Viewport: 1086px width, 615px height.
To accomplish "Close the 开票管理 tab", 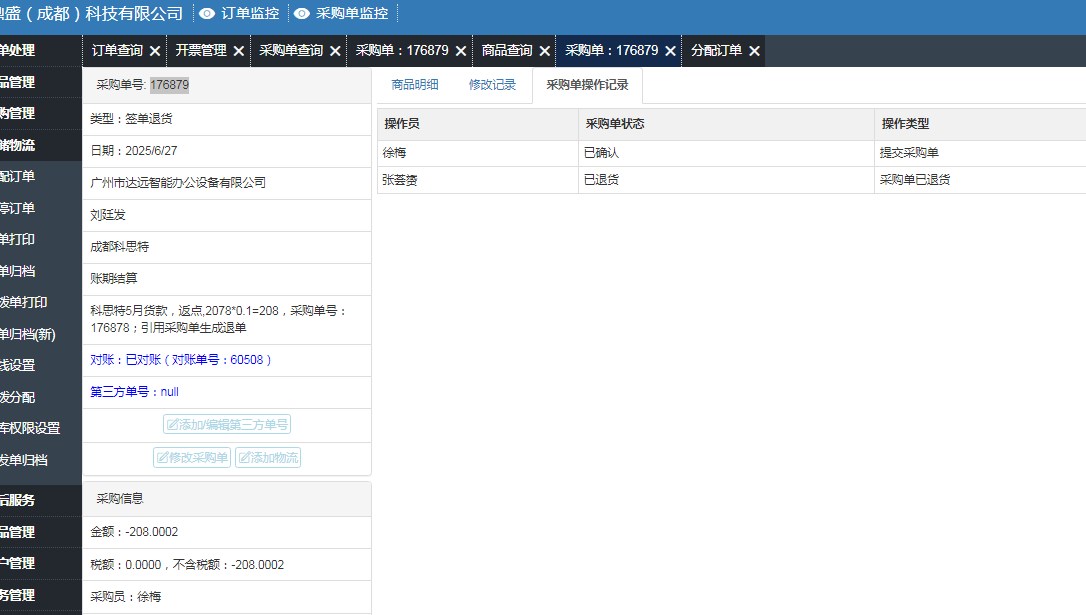I will click(239, 51).
